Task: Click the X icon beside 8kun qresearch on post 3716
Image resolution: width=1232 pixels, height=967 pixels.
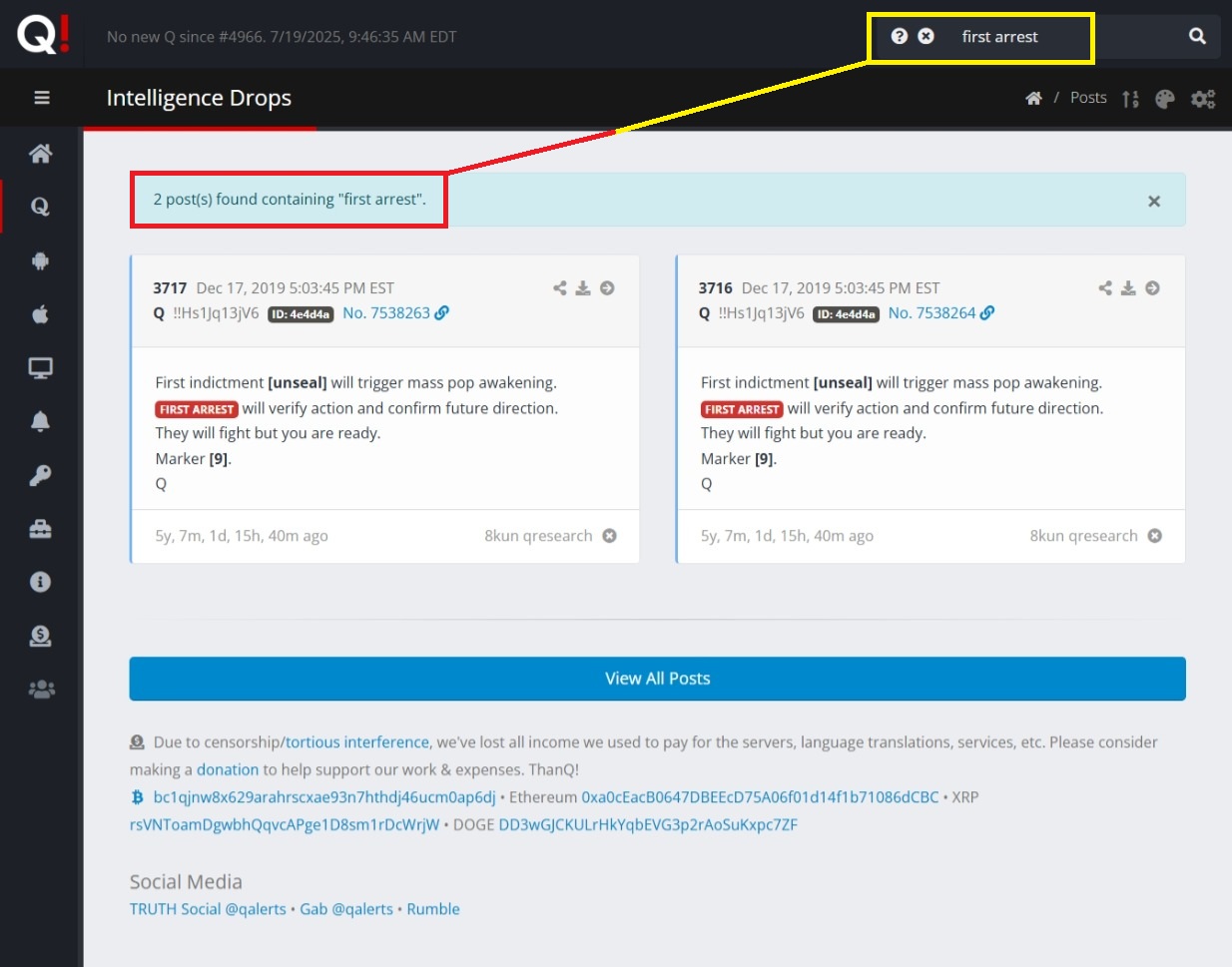Action: pos(1154,536)
